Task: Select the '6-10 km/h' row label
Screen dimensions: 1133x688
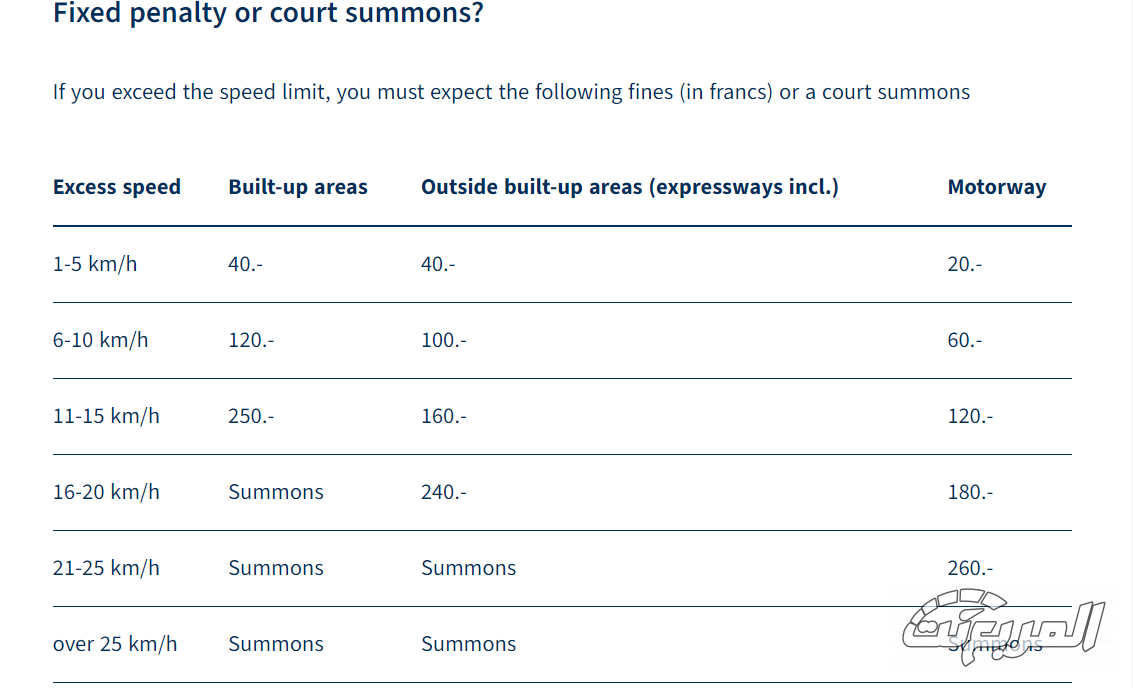Action: point(100,340)
